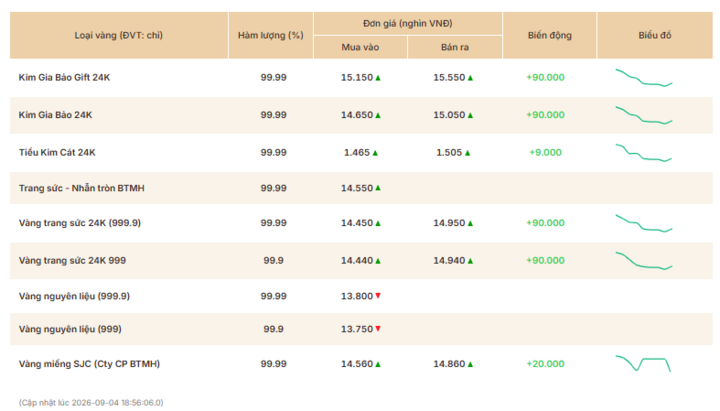The height and width of the screenshot is (411, 720).
Task: Click up arrow next to 14.940 sell price
Action: pyautogui.click(x=470, y=261)
